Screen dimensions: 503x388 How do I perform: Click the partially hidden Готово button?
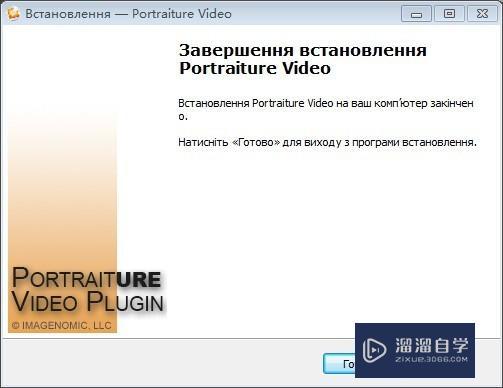pos(339,364)
